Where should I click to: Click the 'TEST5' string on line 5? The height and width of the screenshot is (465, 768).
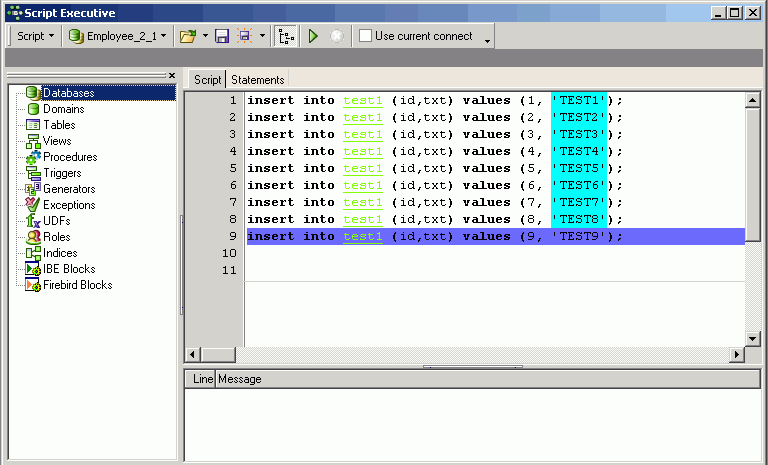point(579,168)
